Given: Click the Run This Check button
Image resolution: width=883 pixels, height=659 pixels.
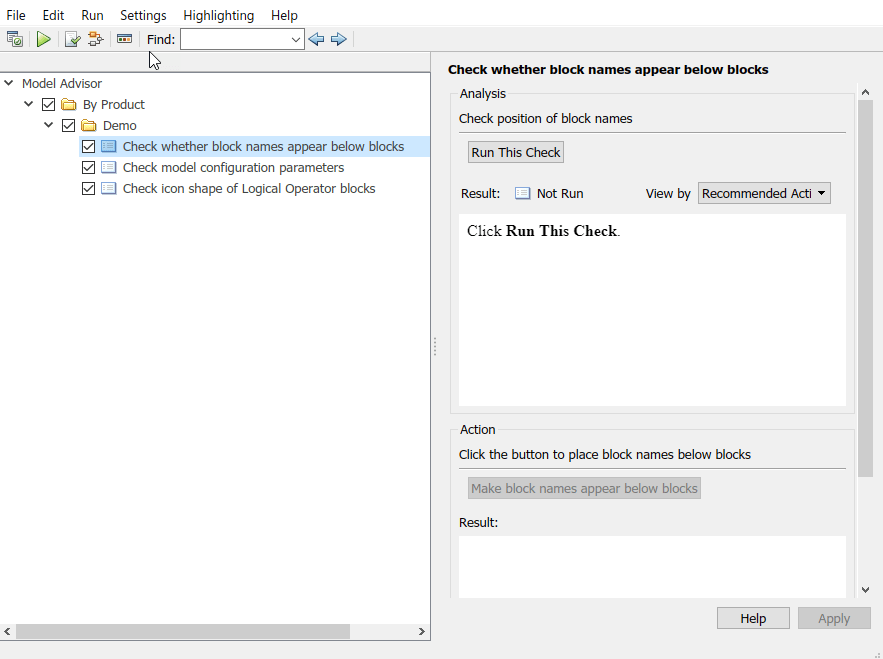Looking at the screenshot, I should pyautogui.click(x=516, y=152).
